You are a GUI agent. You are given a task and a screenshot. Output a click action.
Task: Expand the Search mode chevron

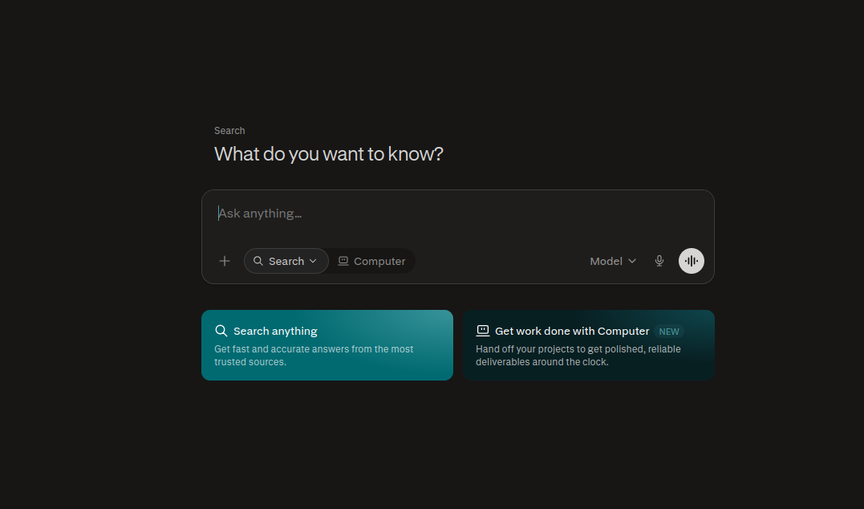coord(313,261)
